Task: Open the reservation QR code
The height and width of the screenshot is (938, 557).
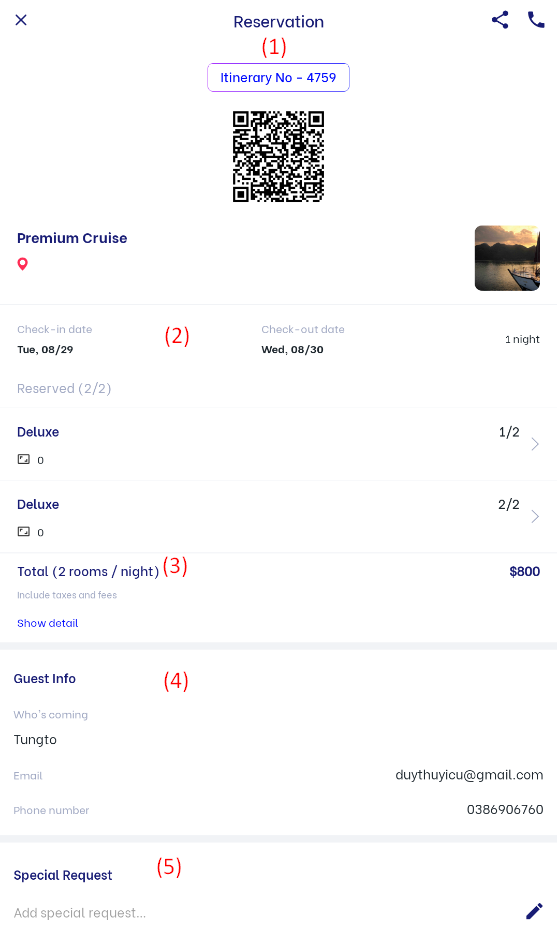Action: (278, 156)
